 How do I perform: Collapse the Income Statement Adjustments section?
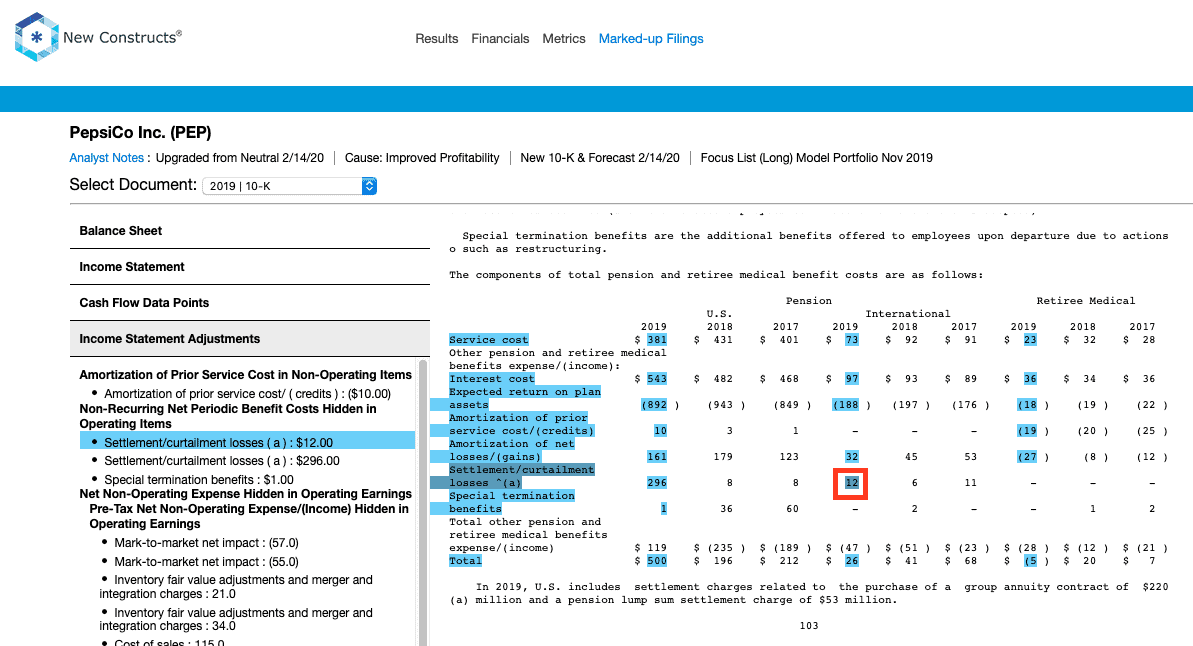pos(250,339)
